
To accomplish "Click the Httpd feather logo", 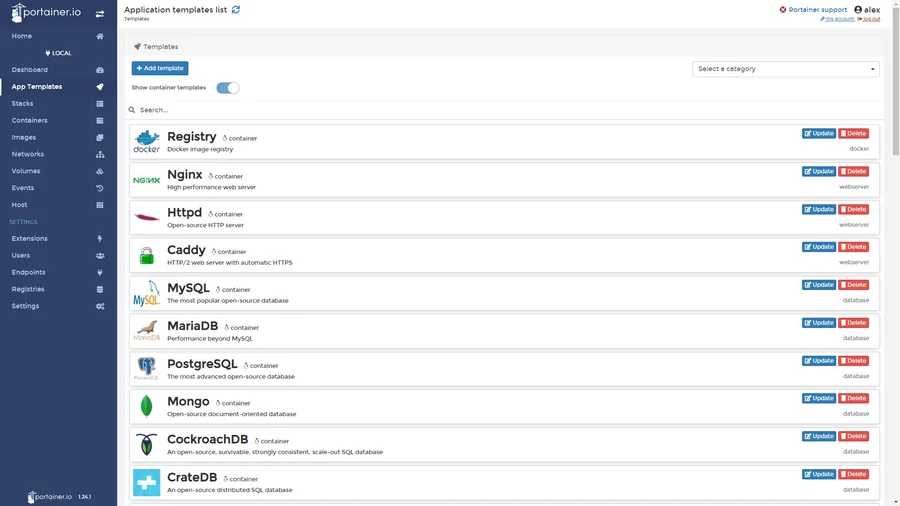I will pos(146,217).
